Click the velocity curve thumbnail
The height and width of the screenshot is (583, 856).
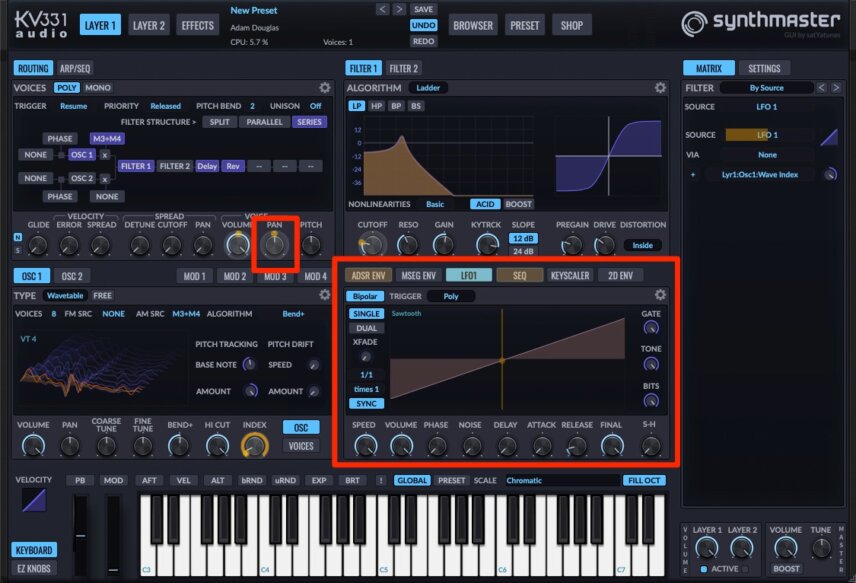pos(34,500)
